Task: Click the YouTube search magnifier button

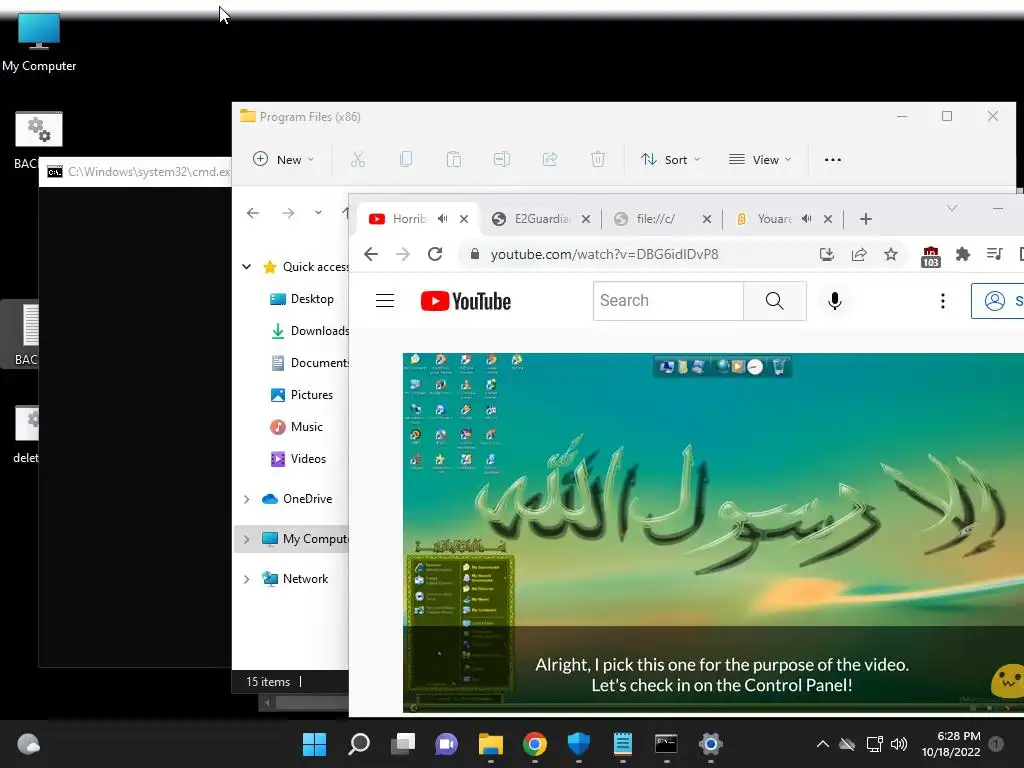Action: 775,300
